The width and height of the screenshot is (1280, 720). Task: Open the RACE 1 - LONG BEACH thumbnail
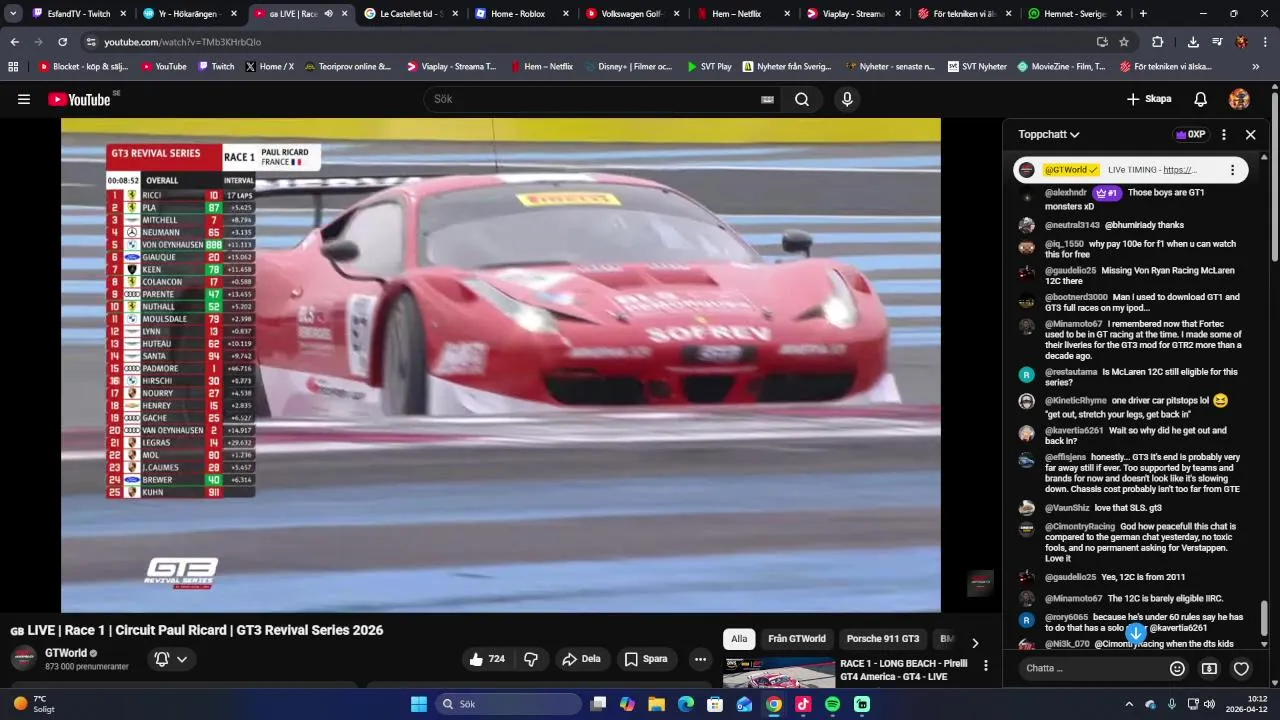pyautogui.click(x=779, y=674)
